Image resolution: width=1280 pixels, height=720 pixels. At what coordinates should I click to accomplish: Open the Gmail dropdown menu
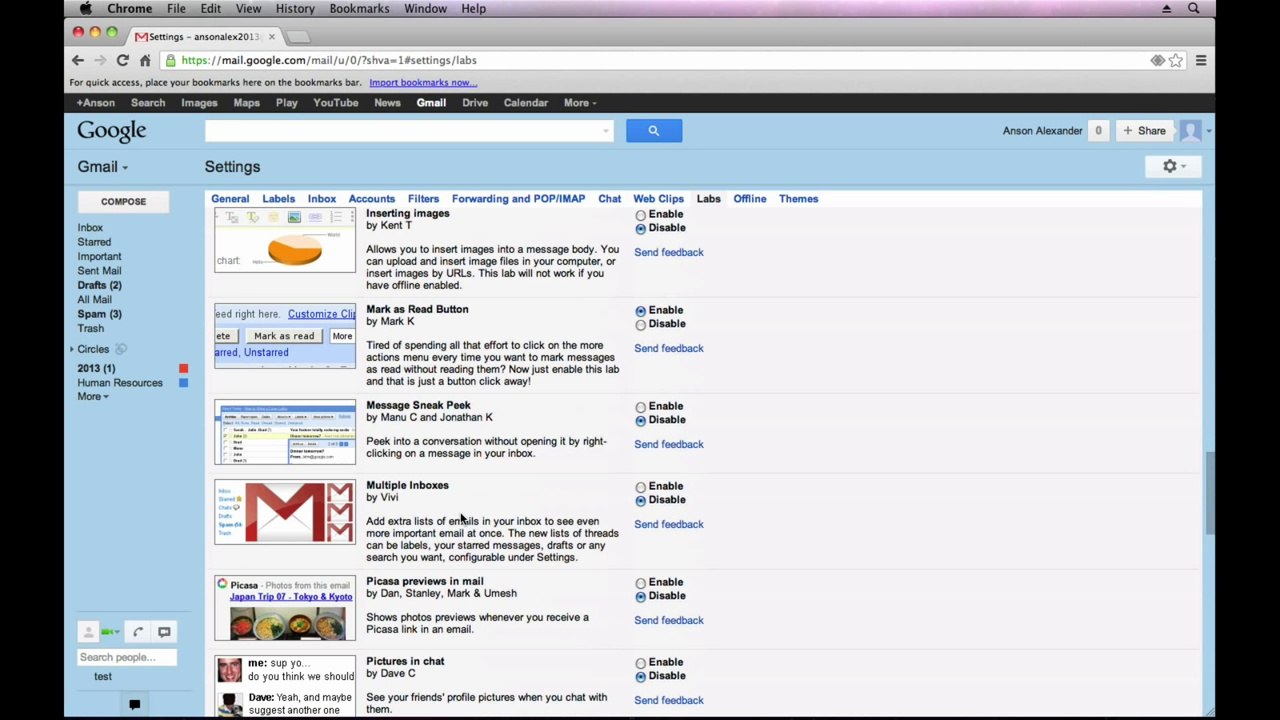click(103, 167)
